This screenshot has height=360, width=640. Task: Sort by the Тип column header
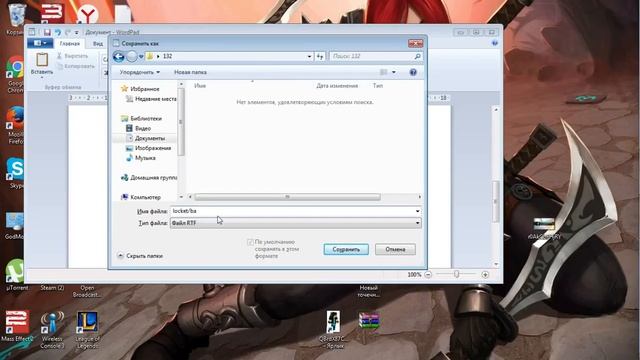click(x=378, y=86)
